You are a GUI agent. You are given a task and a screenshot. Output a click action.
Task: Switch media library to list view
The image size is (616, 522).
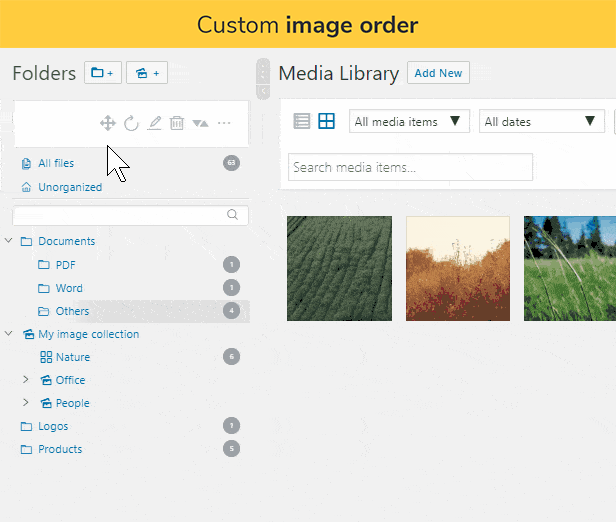[x=301, y=121]
